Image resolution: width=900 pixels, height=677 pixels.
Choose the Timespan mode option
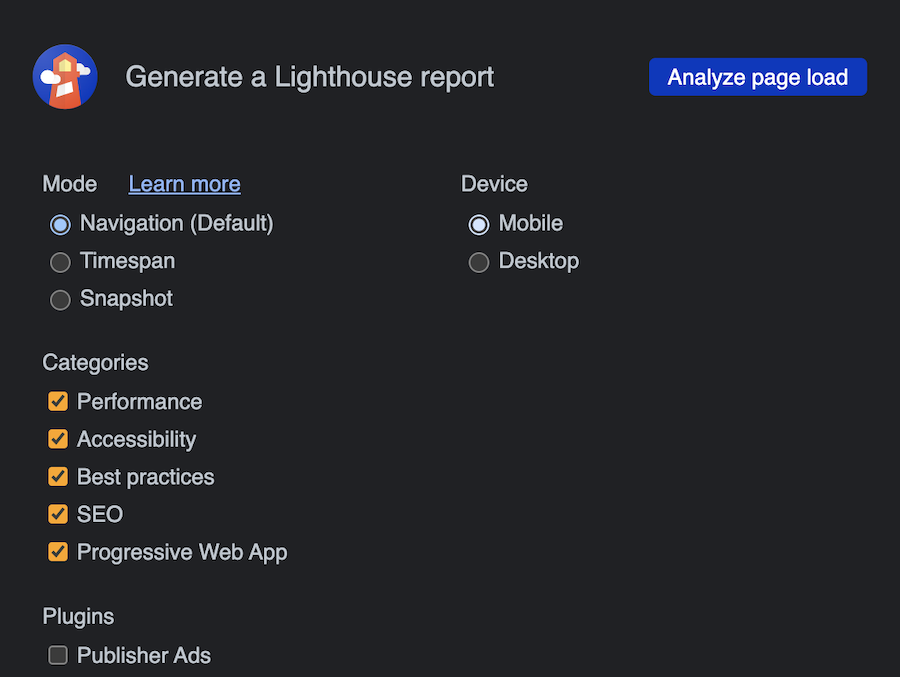pos(60,262)
